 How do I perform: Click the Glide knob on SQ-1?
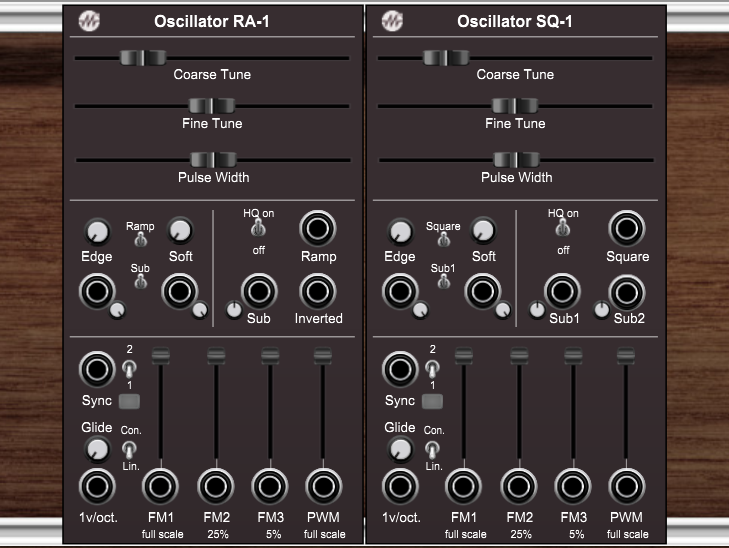[400, 449]
